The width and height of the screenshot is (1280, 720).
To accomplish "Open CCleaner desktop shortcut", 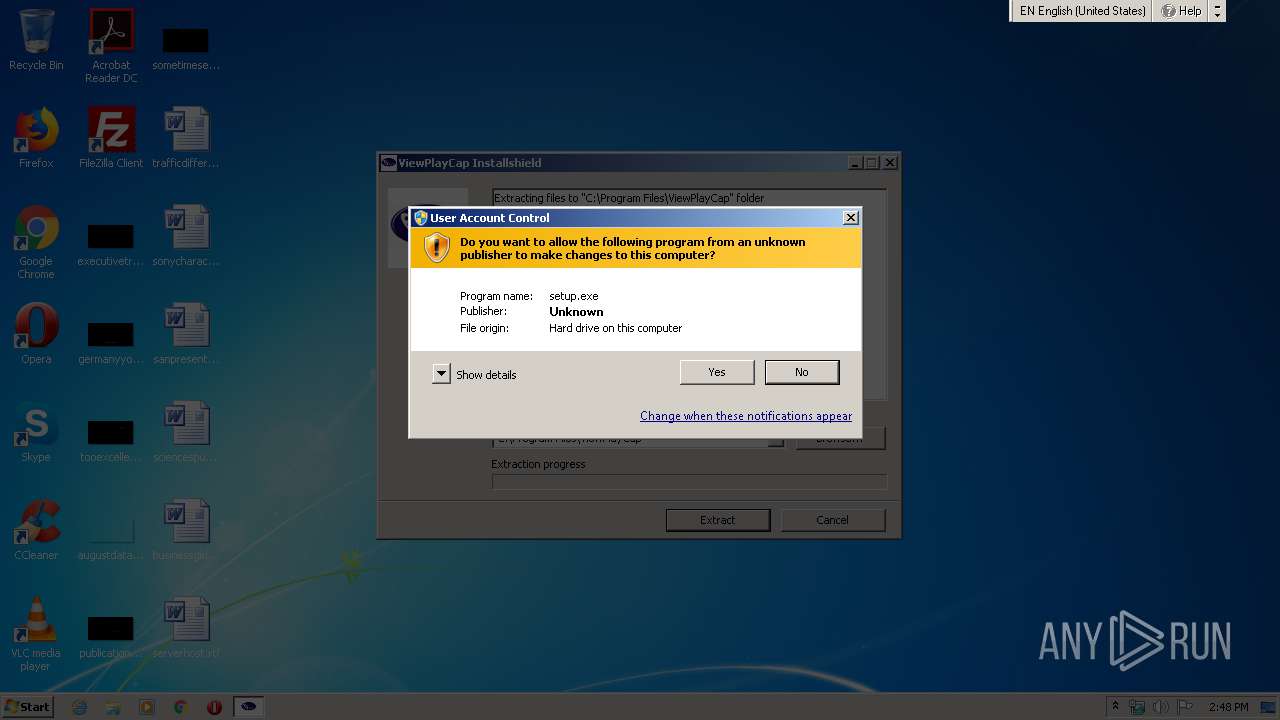I will 36,530.
